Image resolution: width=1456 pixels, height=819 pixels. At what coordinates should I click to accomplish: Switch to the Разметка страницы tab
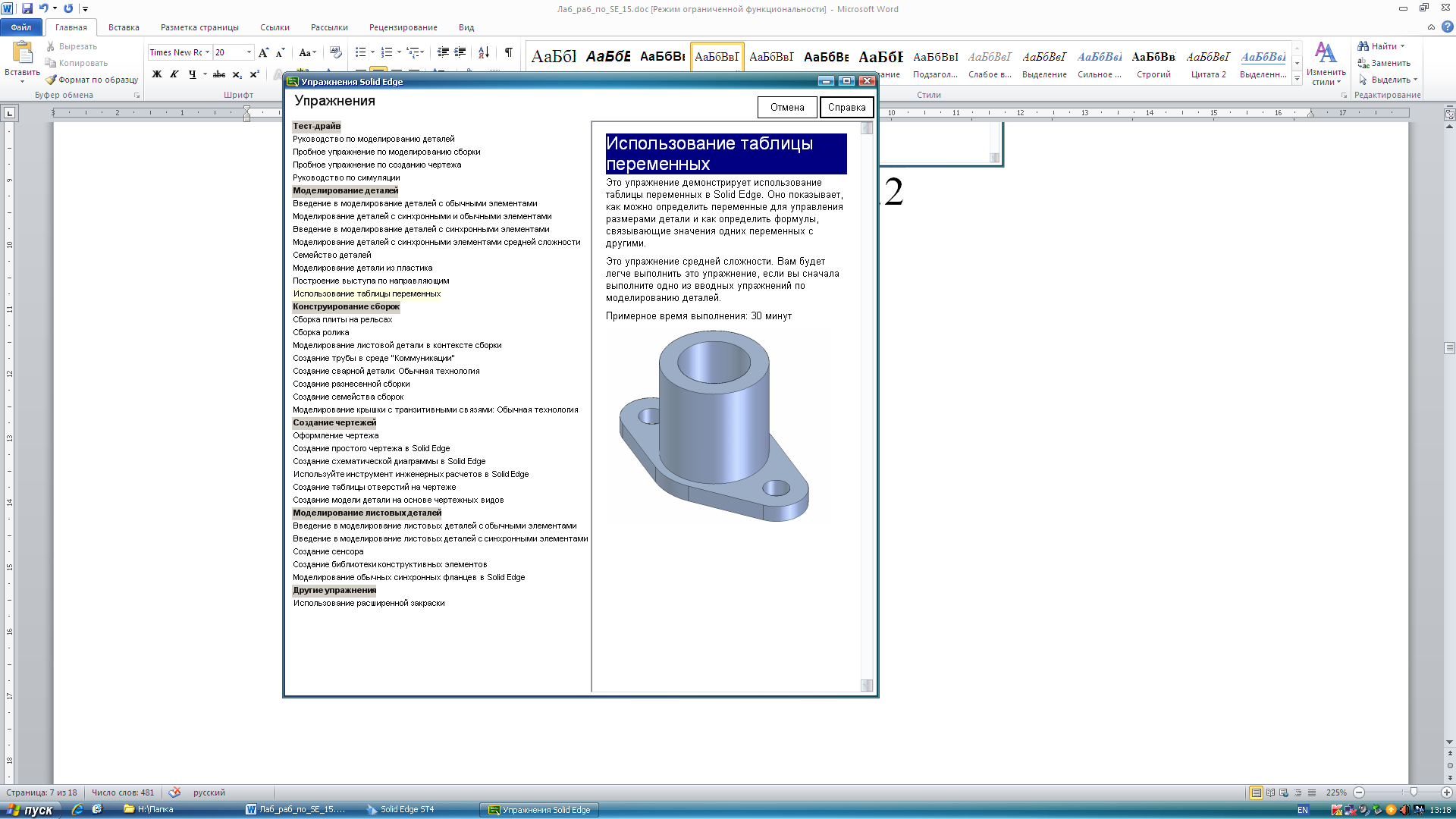click(x=199, y=27)
